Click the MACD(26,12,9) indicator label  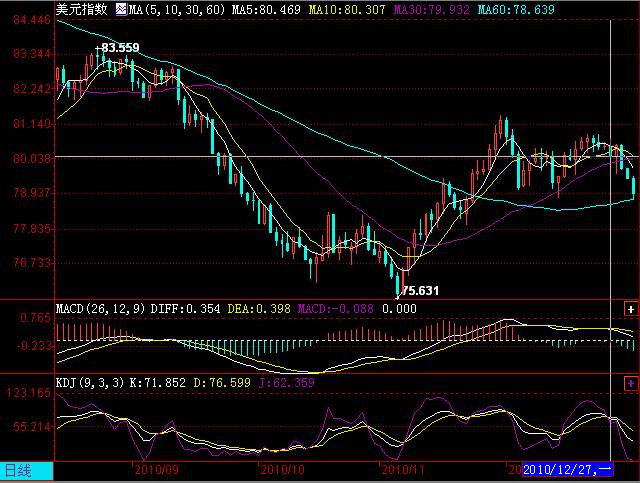tap(100, 309)
